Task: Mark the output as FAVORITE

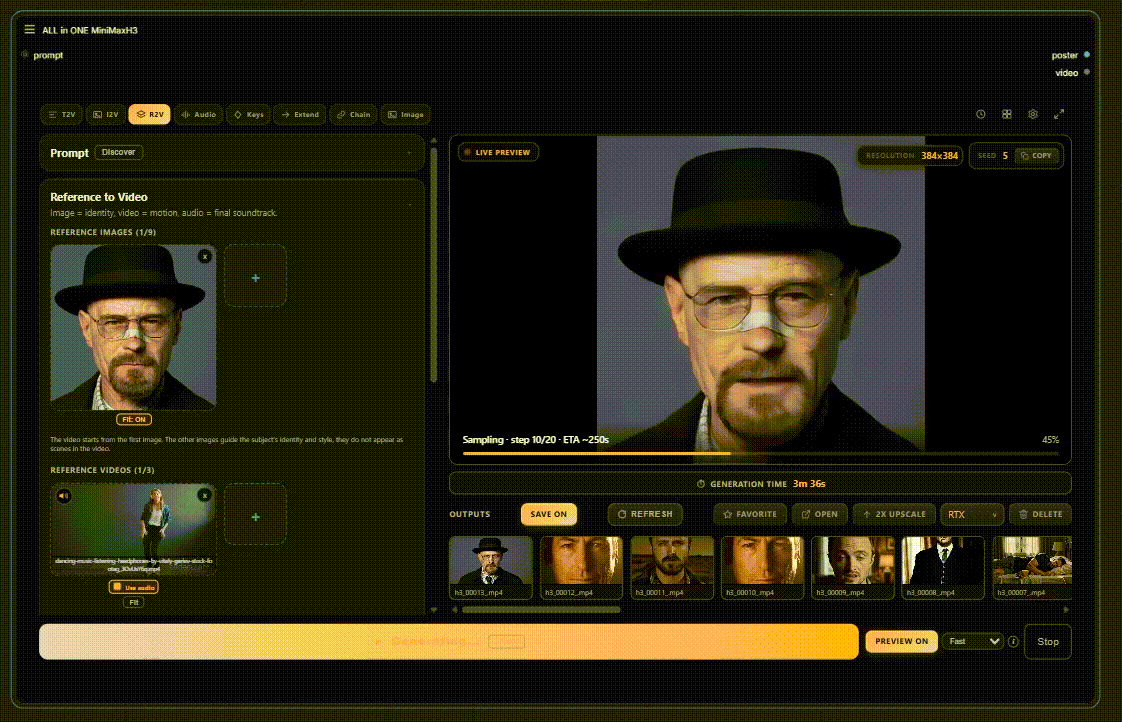Action: (x=750, y=514)
